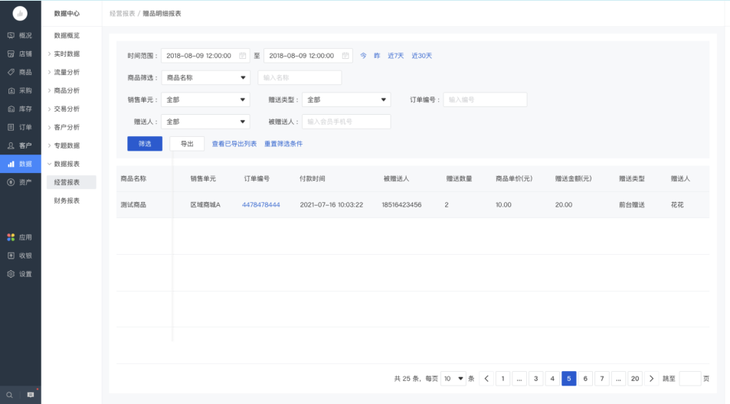The image size is (730, 404).
Task: Click 重置筛选条件 reset link
Action: (284, 144)
